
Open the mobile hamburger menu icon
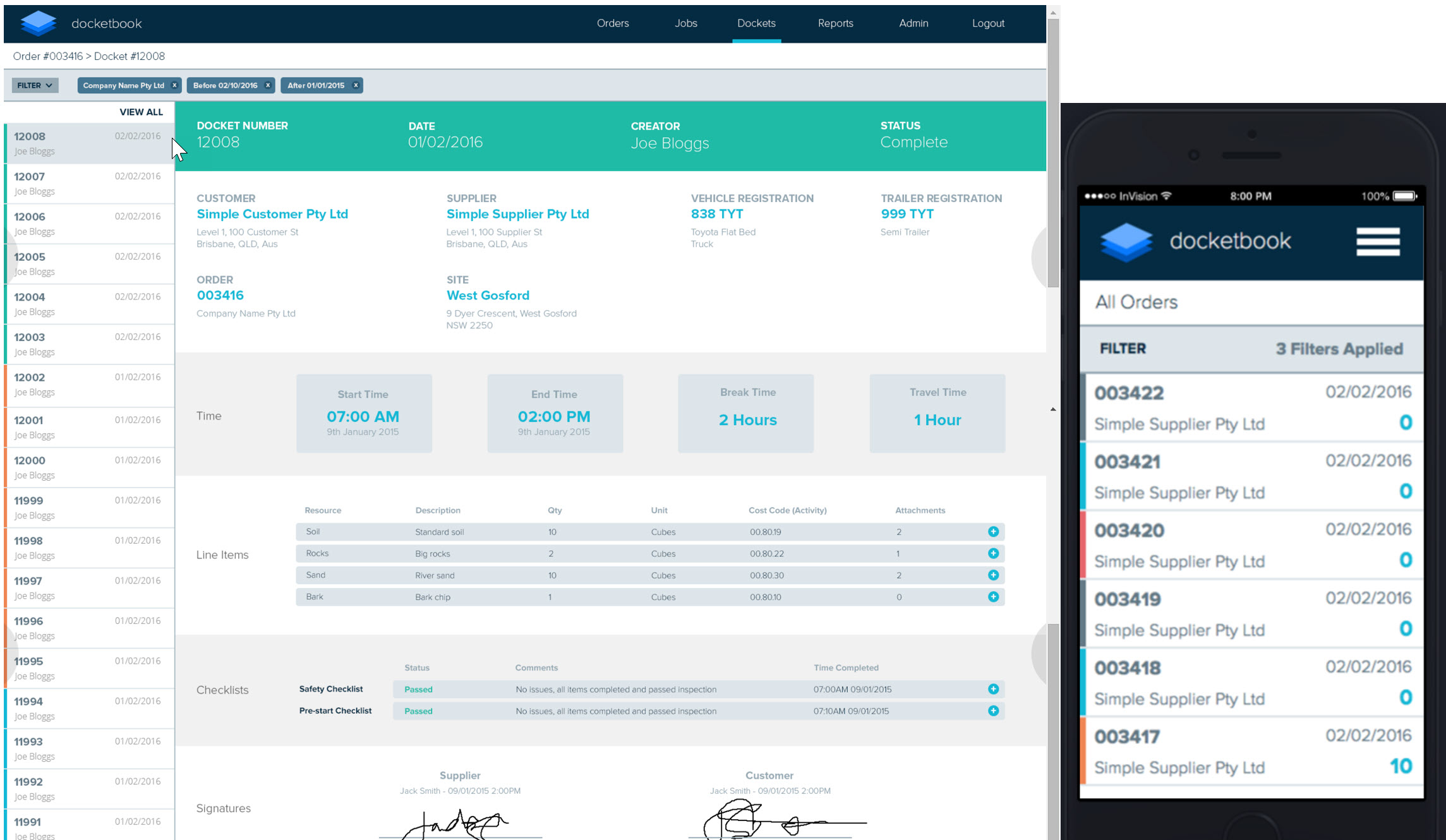1377,241
